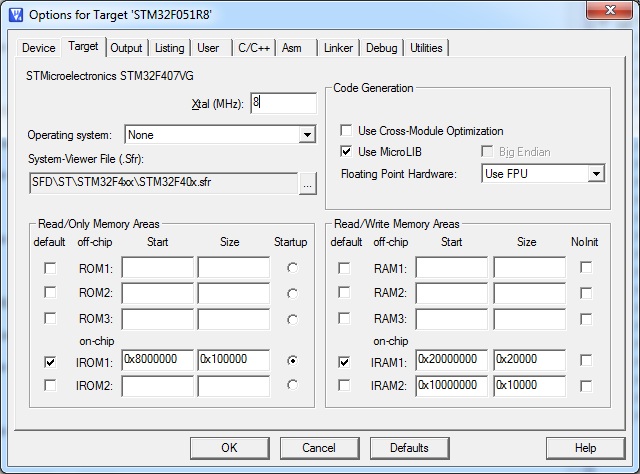Select the Target tab
The width and height of the screenshot is (640, 474).
(x=83, y=46)
